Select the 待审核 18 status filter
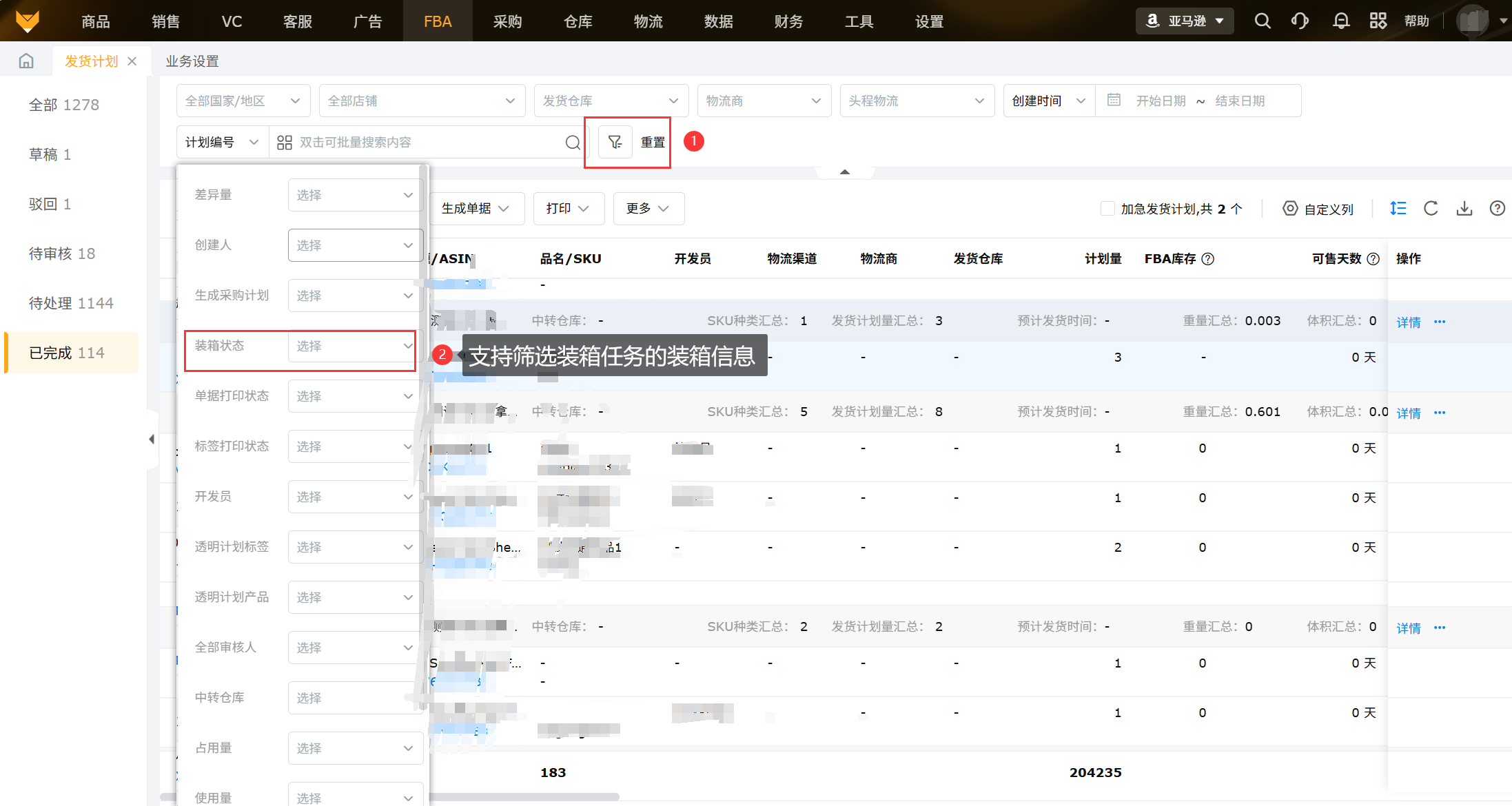This screenshot has height=806, width=1512. (x=62, y=254)
